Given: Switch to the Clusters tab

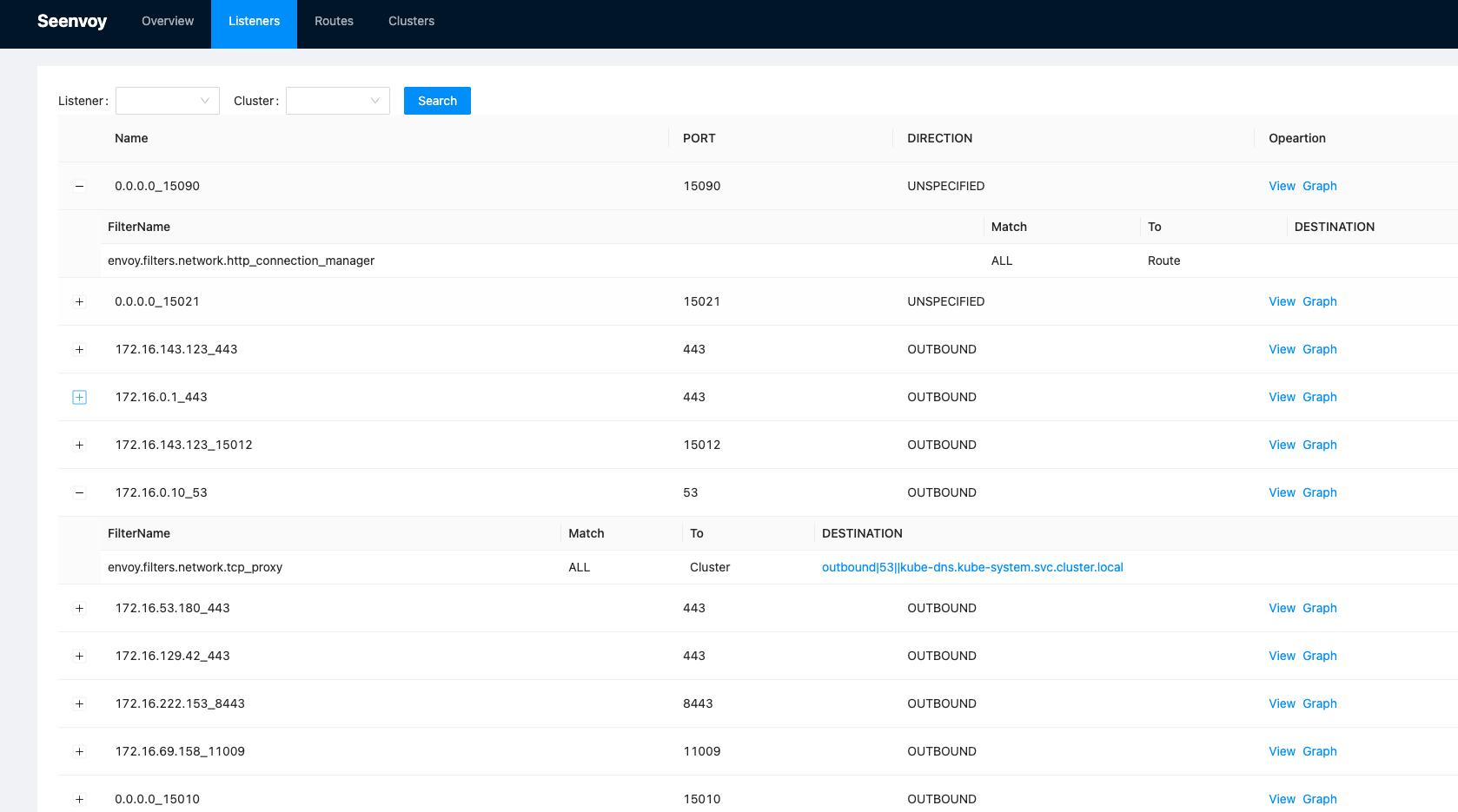Looking at the screenshot, I should 411,21.
